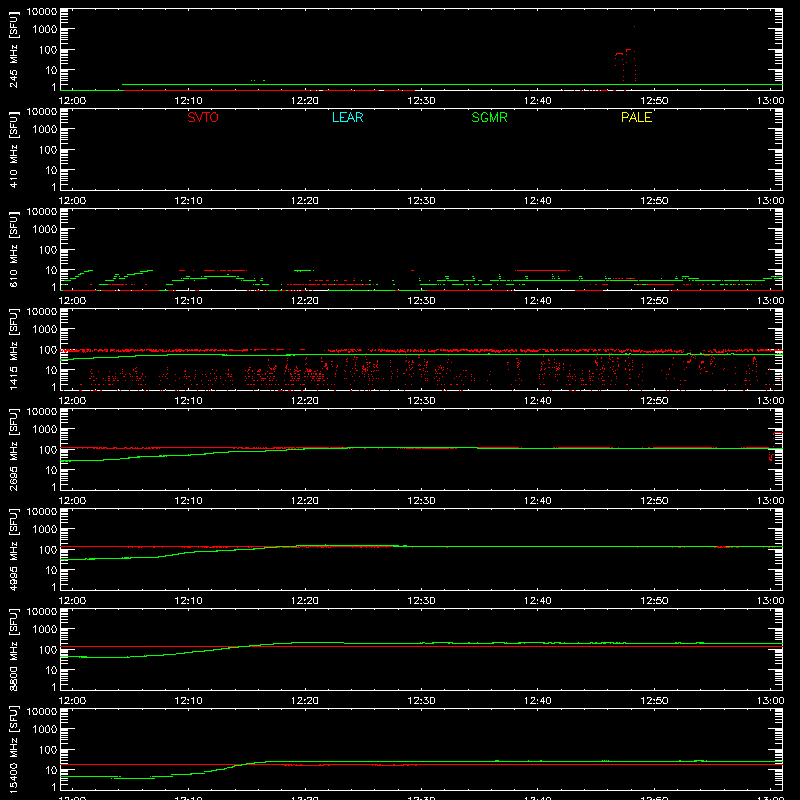Select the 2695 MHz [SFU] axis title

coord(13,449)
